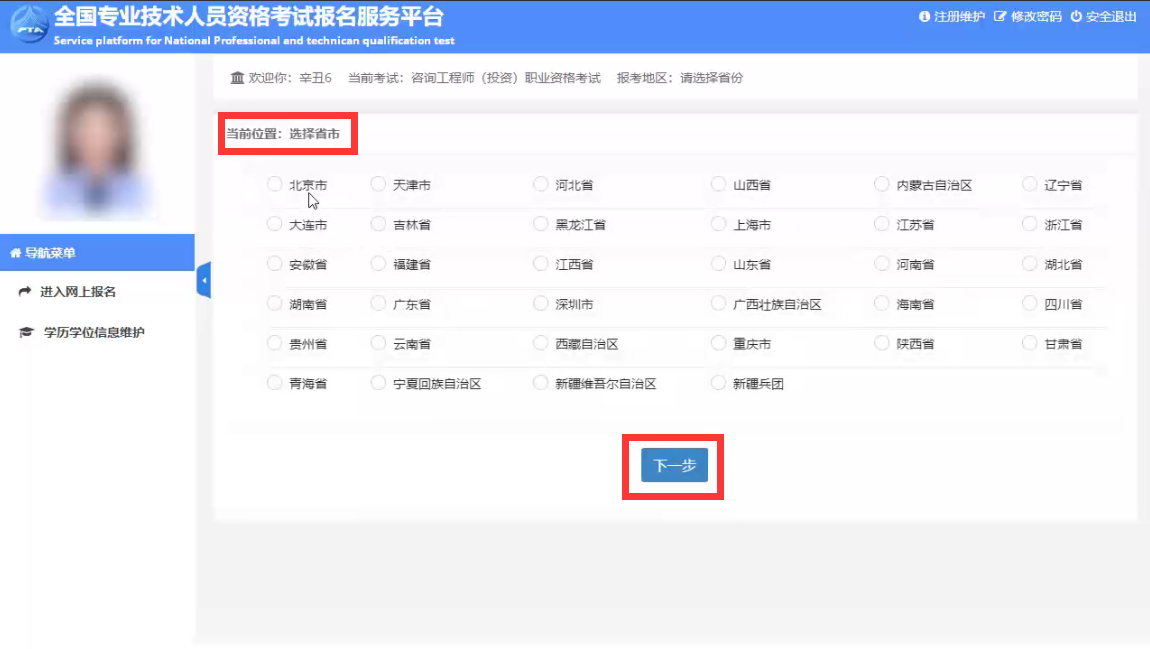Click the 修改密码 edit icon
This screenshot has height=649, width=1150.
click(999, 17)
